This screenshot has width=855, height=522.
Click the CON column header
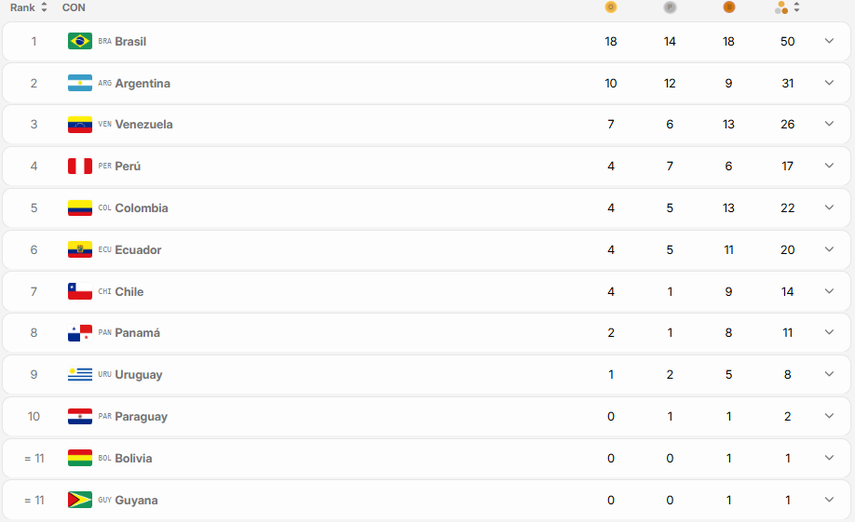click(x=73, y=8)
